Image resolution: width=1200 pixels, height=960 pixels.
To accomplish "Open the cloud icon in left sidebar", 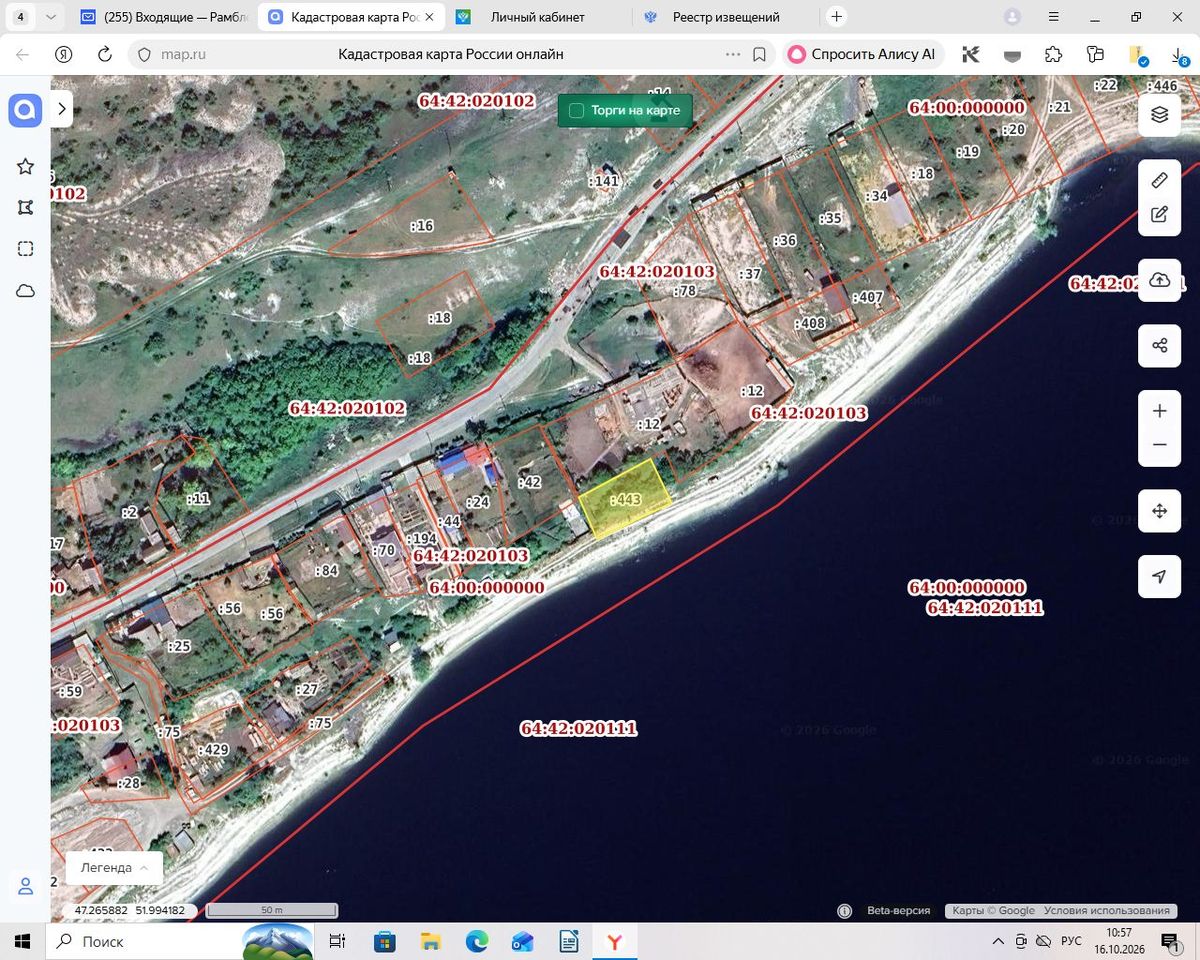I will click(26, 291).
